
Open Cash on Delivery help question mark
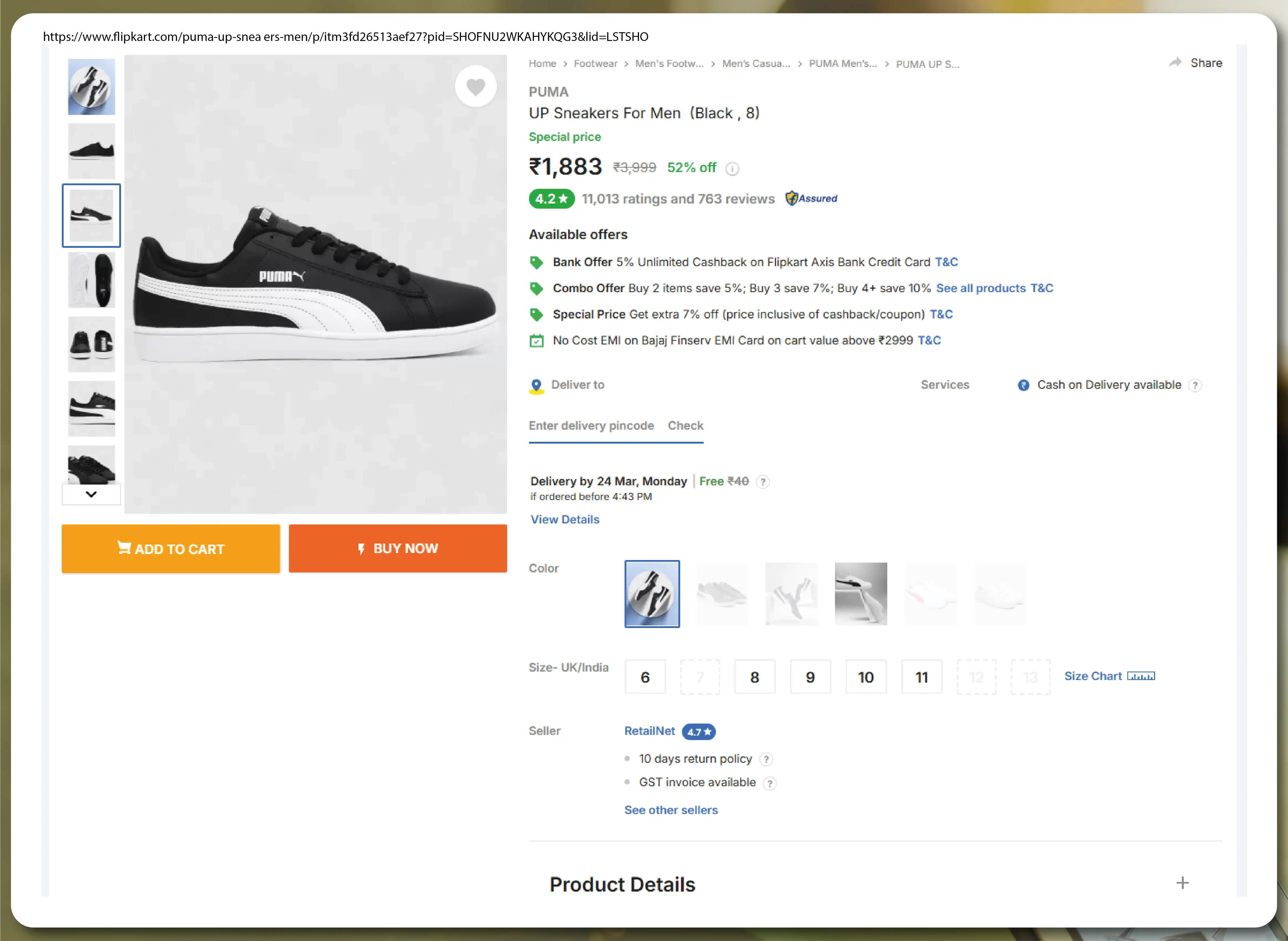[1195, 385]
